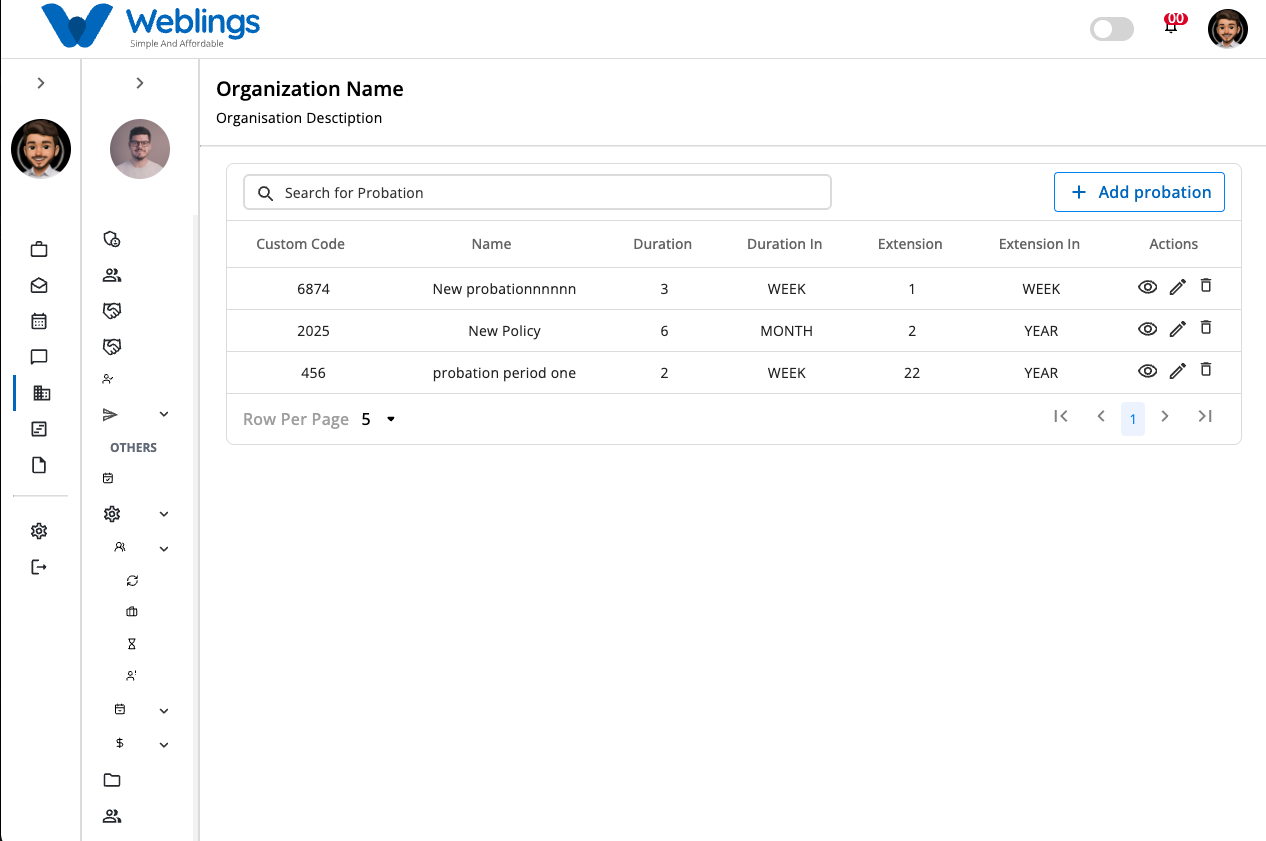Click the open envelope mail icon
The width and height of the screenshot is (1266, 841).
(x=39, y=286)
